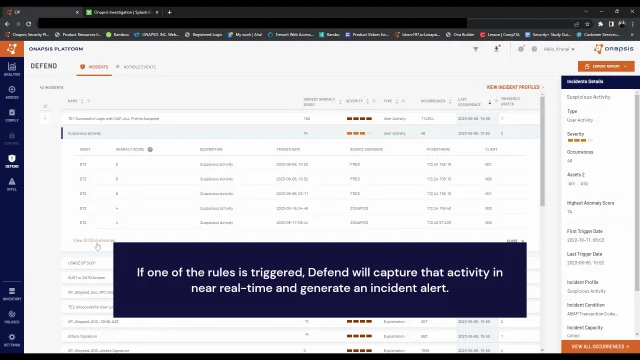The height and width of the screenshot is (360, 640).
Task: Sort by Last Occurrence column arrows
Action: pyautogui.click(x=490, y=102)
